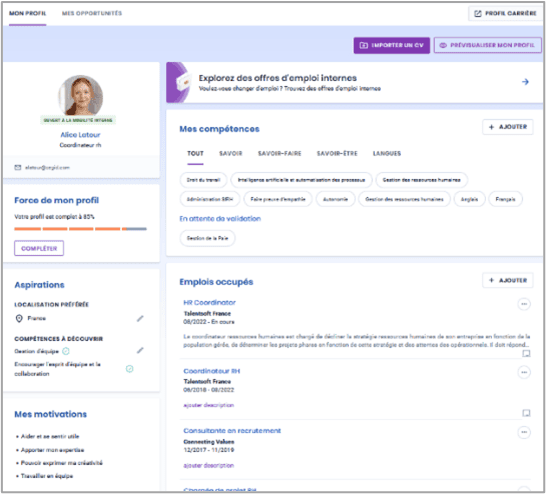The width and height of the screenshot is (546, 494).
Task: Edit preferred location pencil icon
Action: click(140, 319)
